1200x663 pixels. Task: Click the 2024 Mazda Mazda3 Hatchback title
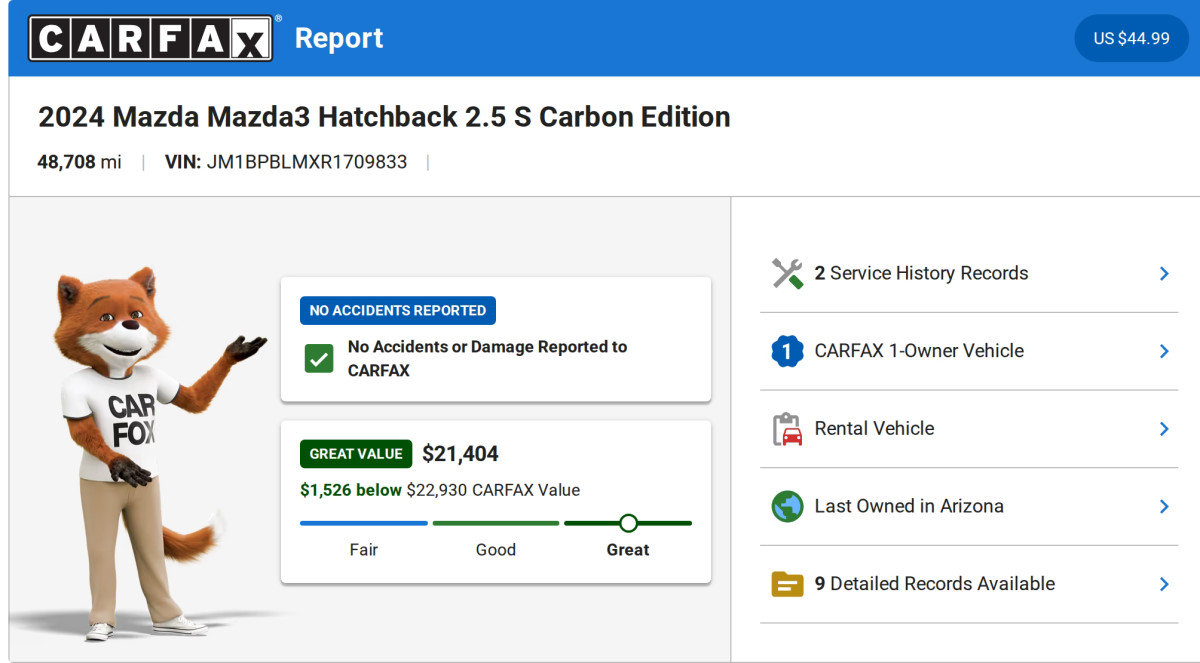click(x=384, y=117)
